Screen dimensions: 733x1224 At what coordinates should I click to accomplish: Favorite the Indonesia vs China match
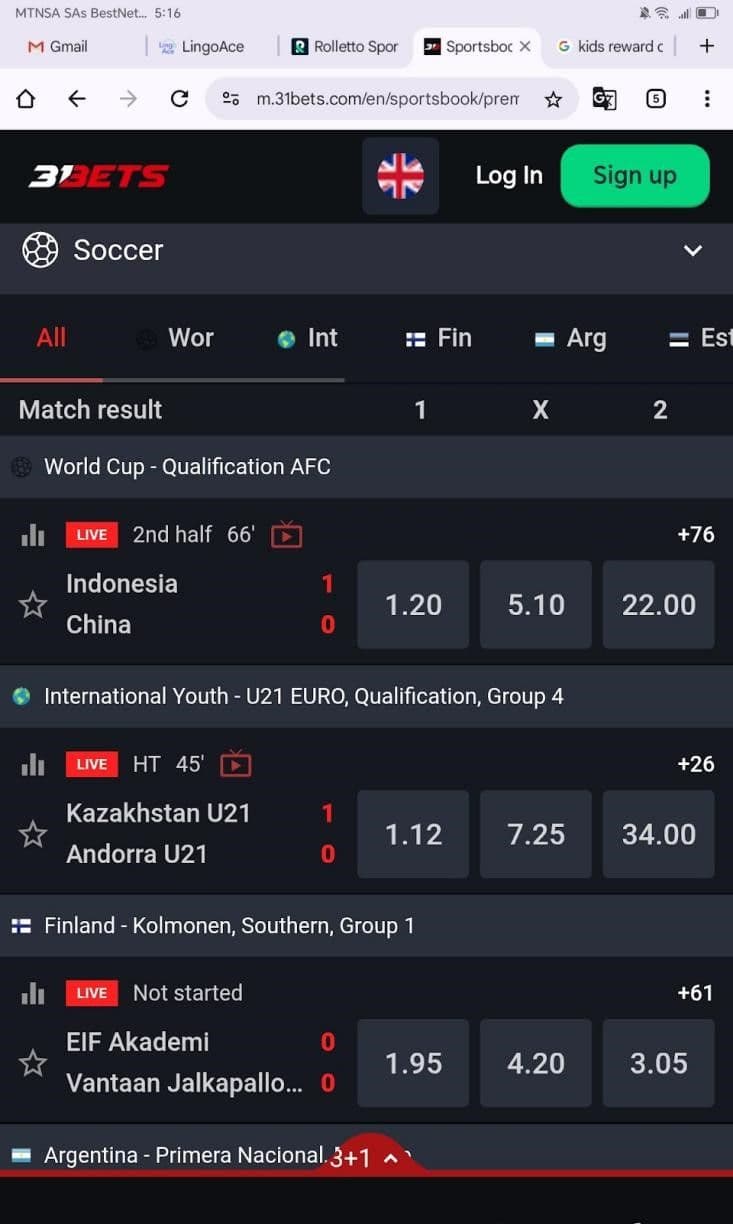32,604
